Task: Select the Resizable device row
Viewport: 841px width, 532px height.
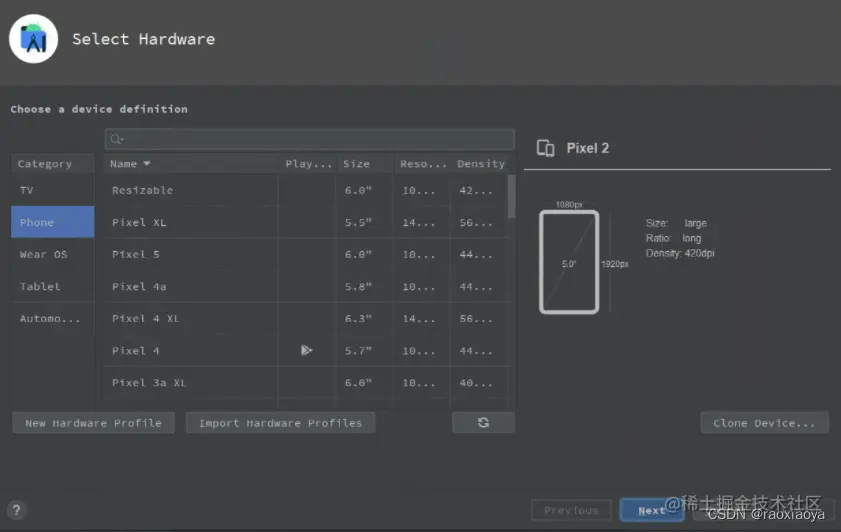Action: click(306, 190)
